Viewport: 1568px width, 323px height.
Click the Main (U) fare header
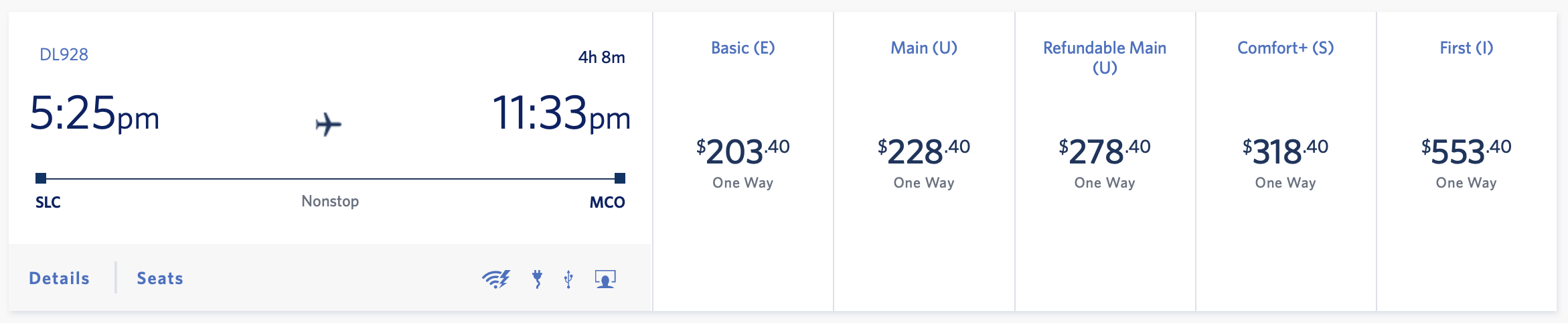click(924, 48)
